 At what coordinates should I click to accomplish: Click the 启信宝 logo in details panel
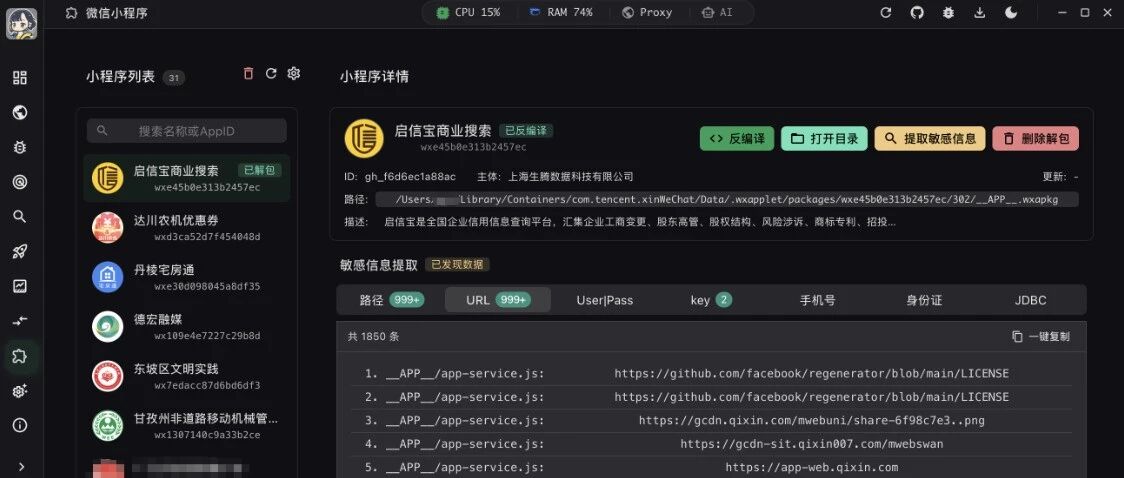click(x=364, y=138)
